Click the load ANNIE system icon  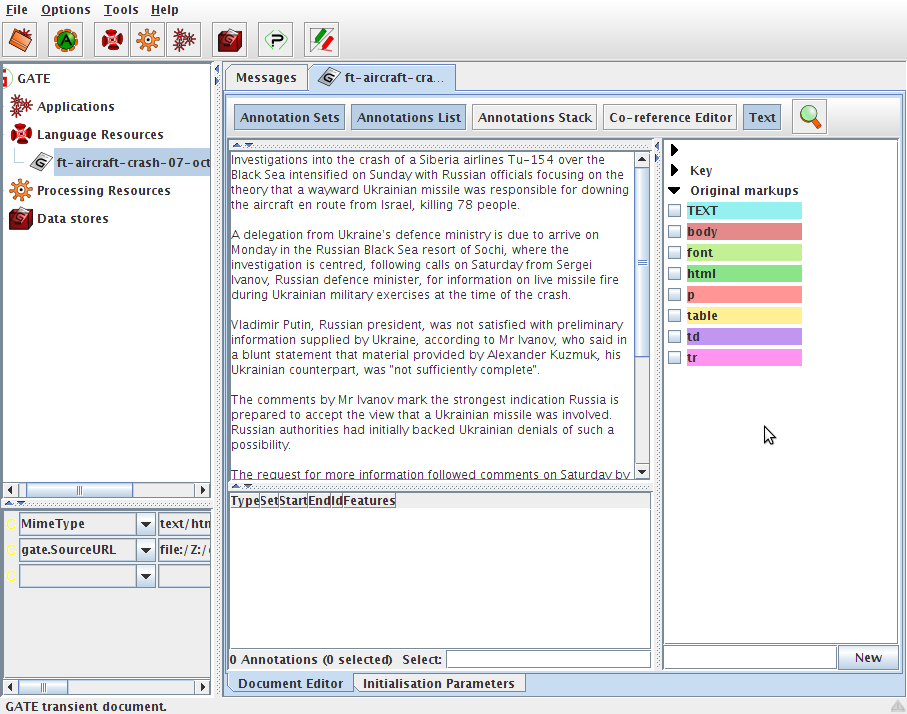pos(66,40)
